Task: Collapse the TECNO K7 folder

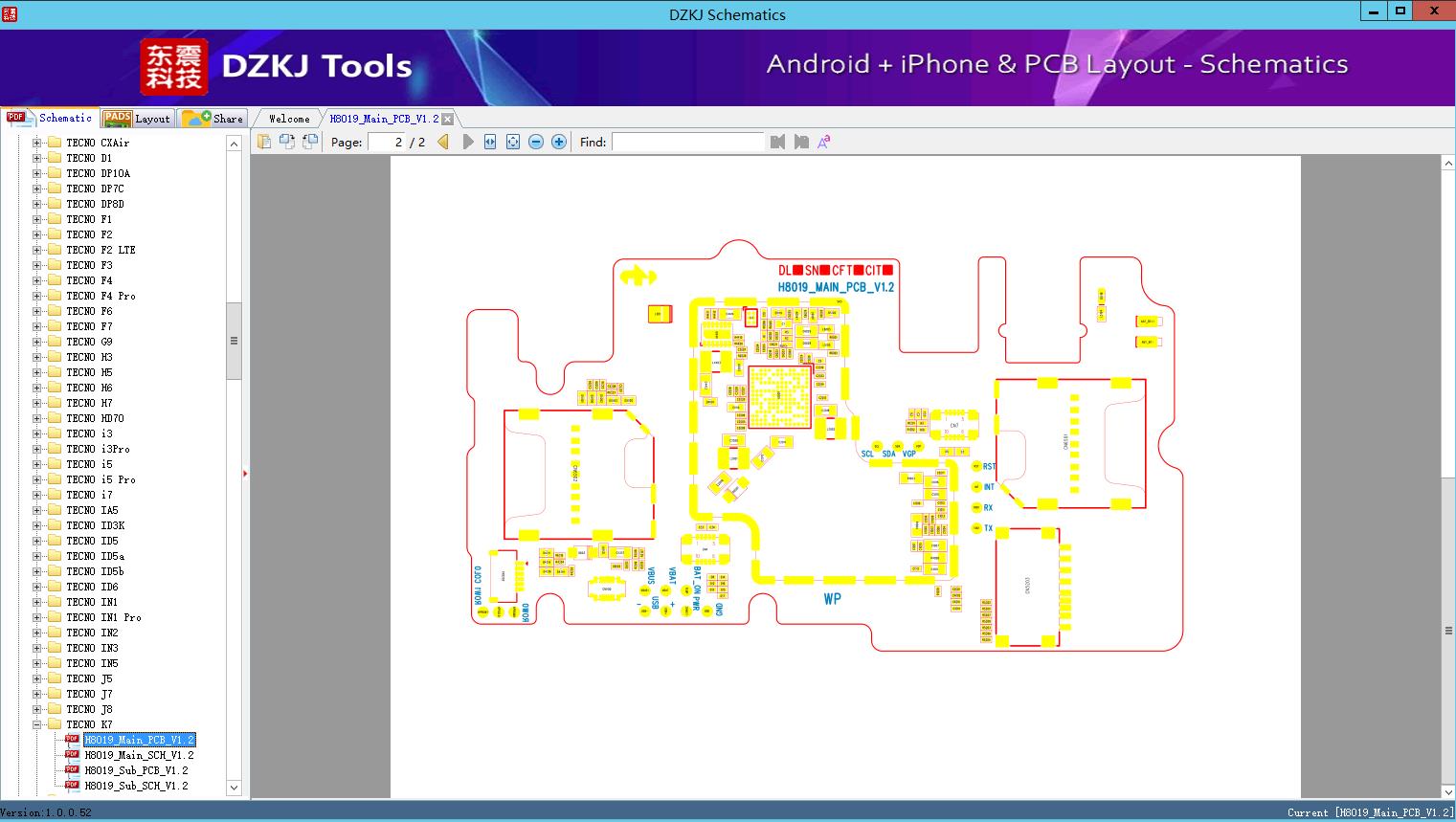Action: [36, 724]
